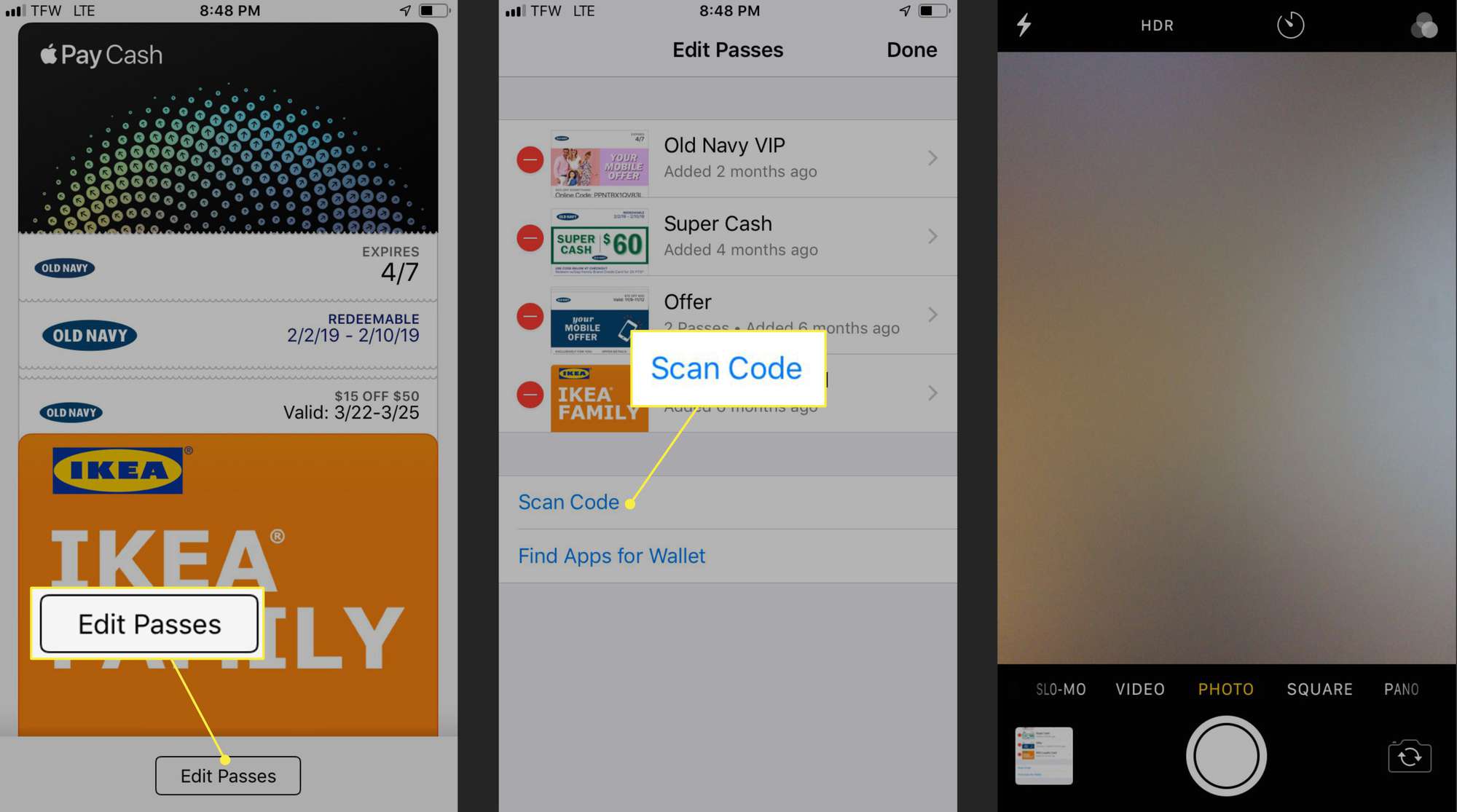Tap Find Apps for Wallet link
Image resolution: width=1457 pixels, height=812 pixels.
coord(612,555)
